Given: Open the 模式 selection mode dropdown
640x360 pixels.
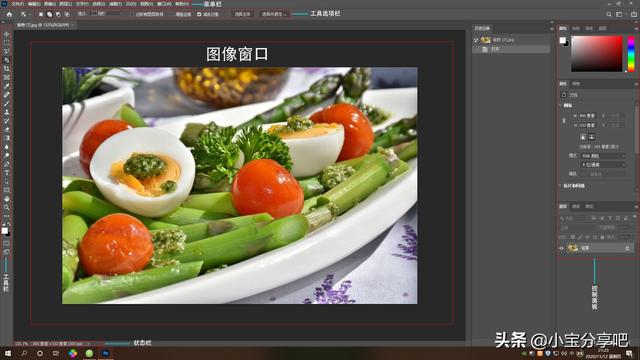Looking at the screenshot, I should coord(107,14).
